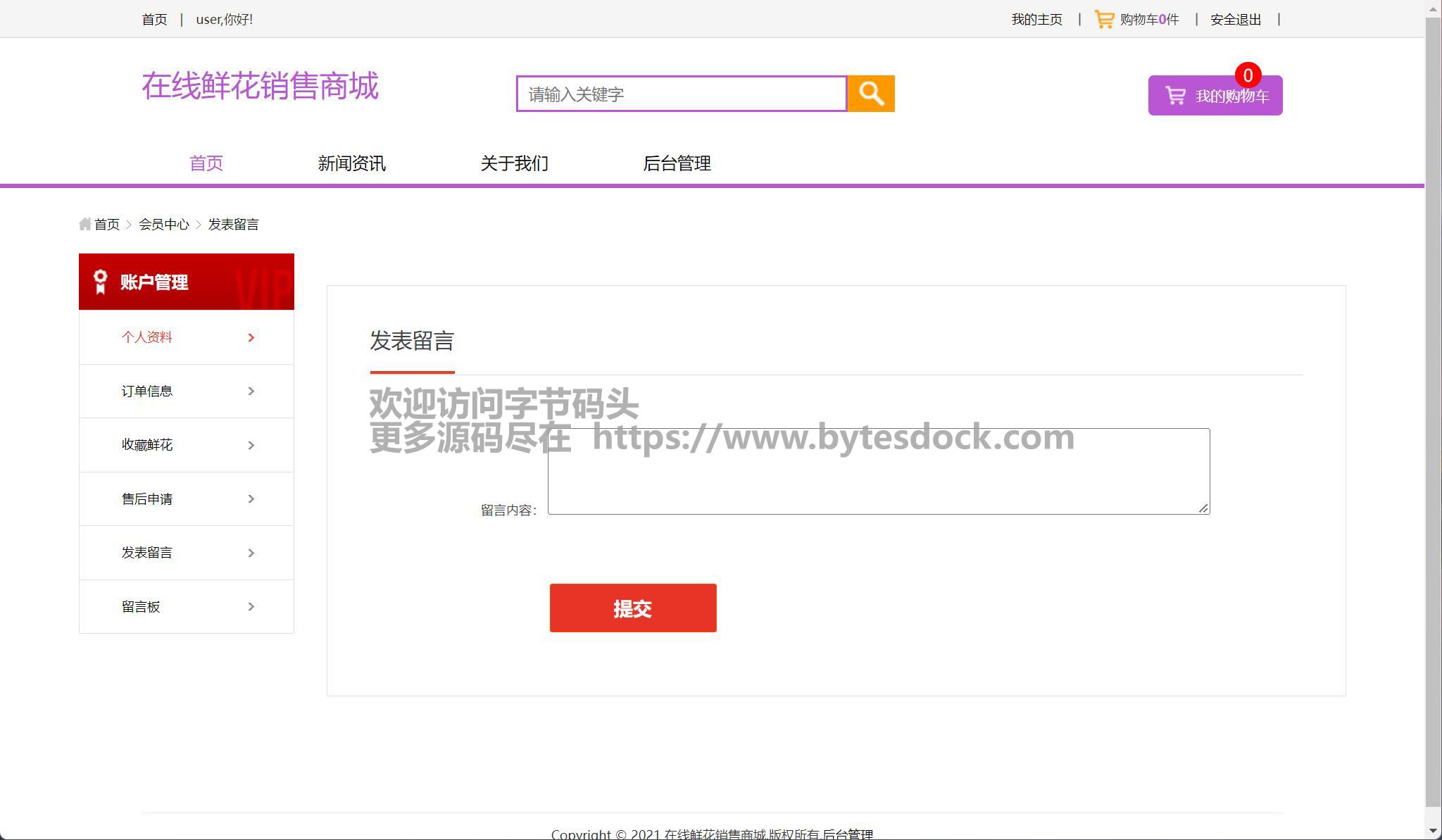1442x840 pixels.
Task: Click the cart icon in top bar
Action: pyautogui.click(x=1104, y=20)
